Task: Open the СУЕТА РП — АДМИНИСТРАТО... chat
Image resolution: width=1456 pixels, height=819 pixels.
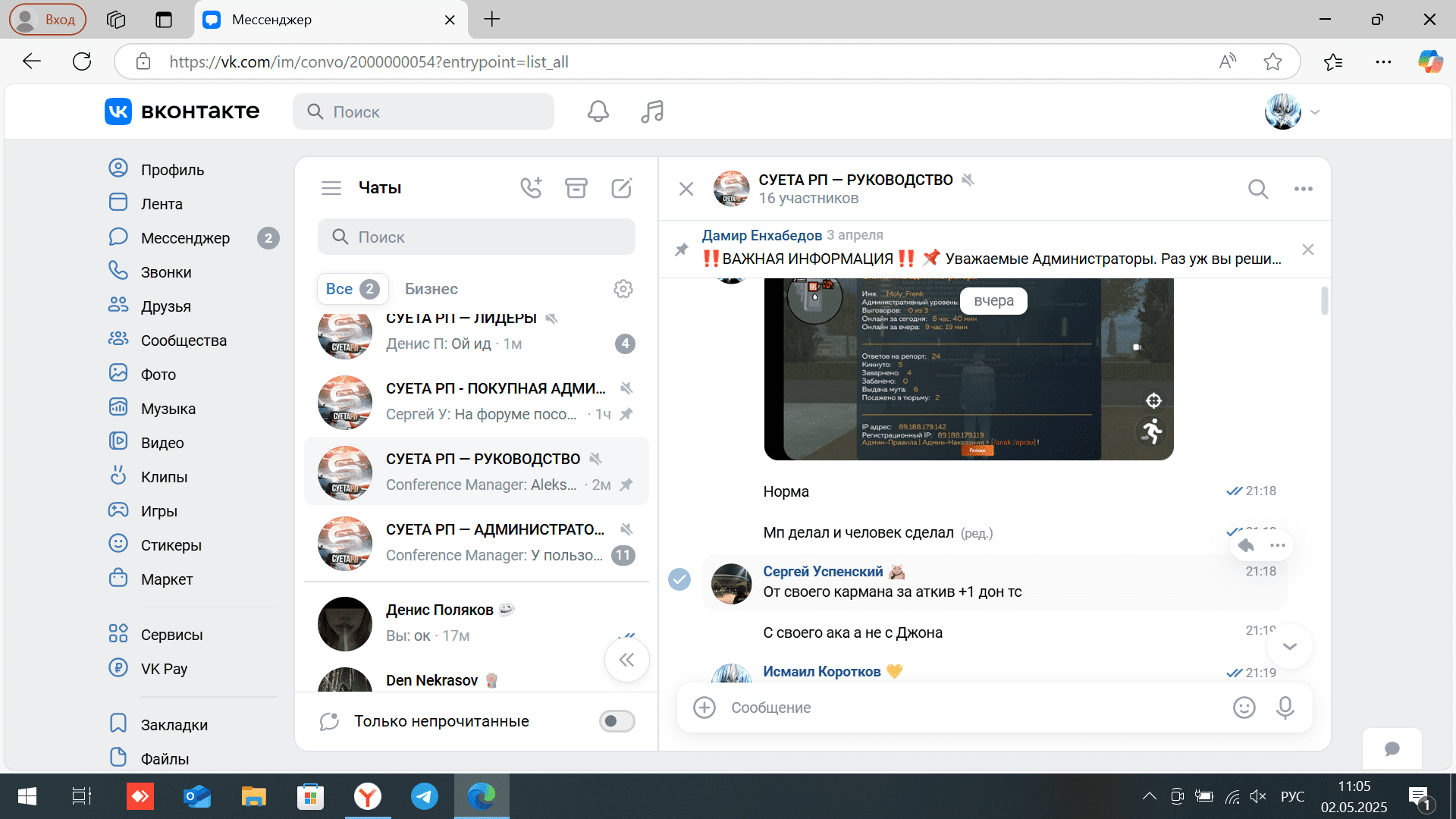Action: (476, 542)
